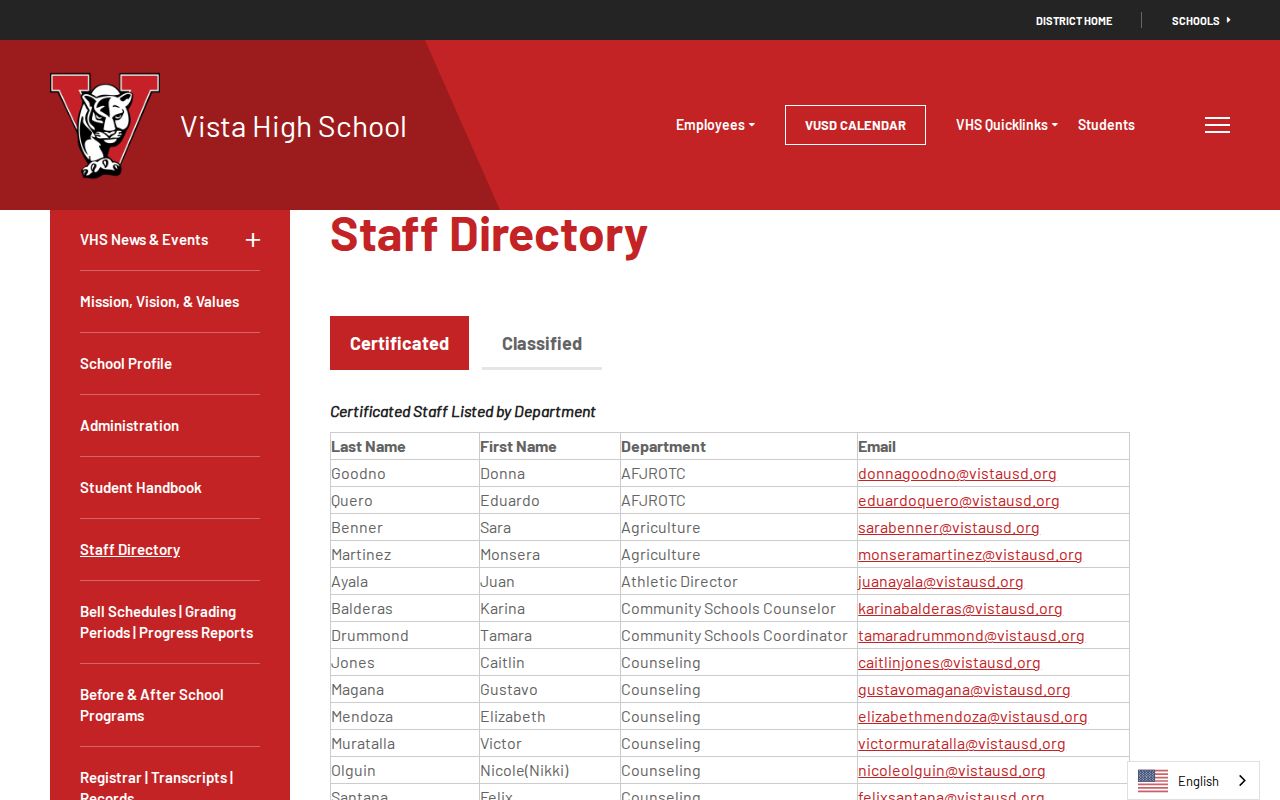
Task: Open Before & After School Programs
Action: click(152, 705)
